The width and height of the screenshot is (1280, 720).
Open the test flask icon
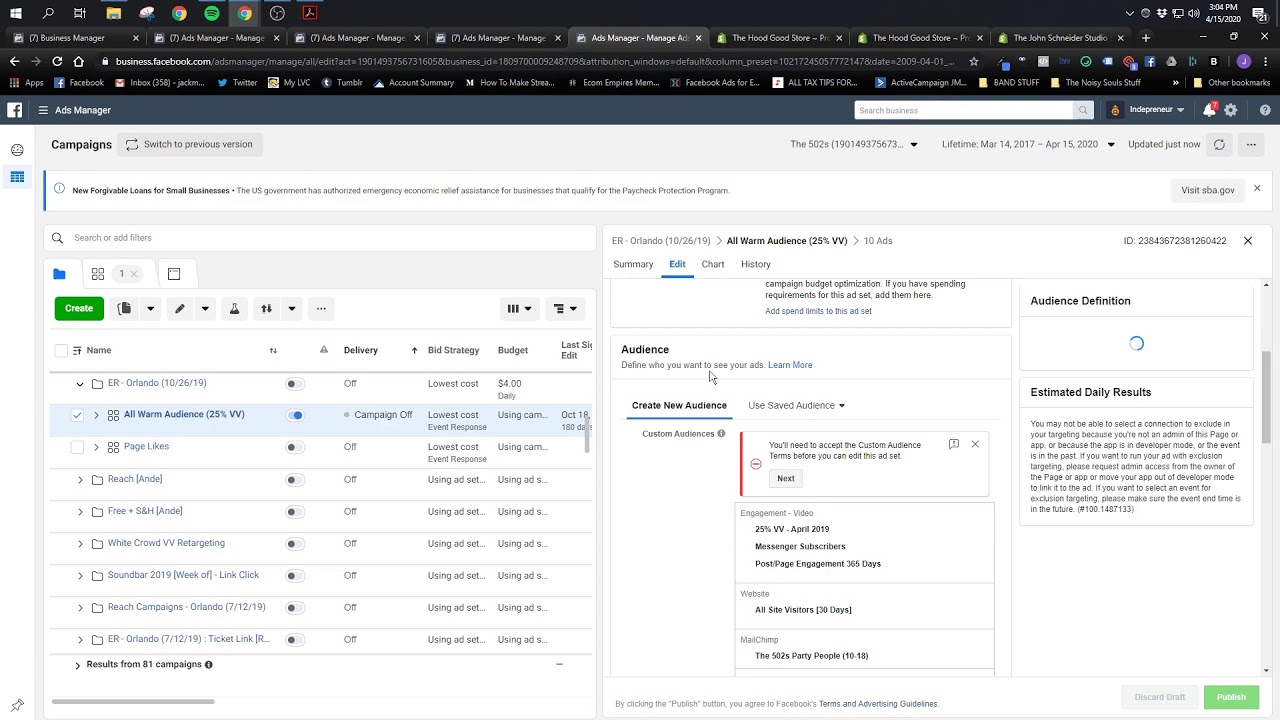tap(234, 309)
